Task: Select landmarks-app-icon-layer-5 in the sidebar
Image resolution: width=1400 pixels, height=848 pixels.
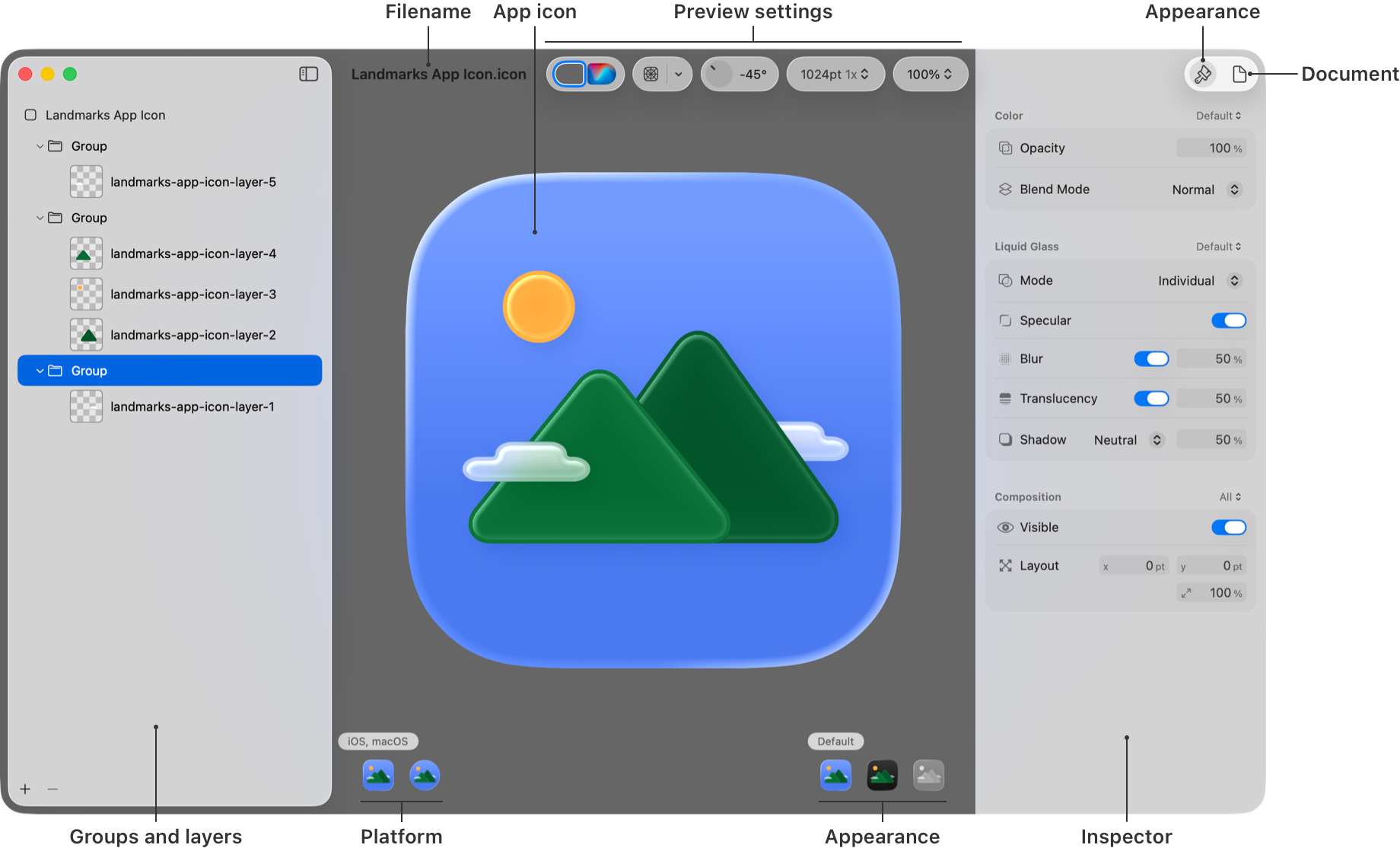Action: coord(170,182)
